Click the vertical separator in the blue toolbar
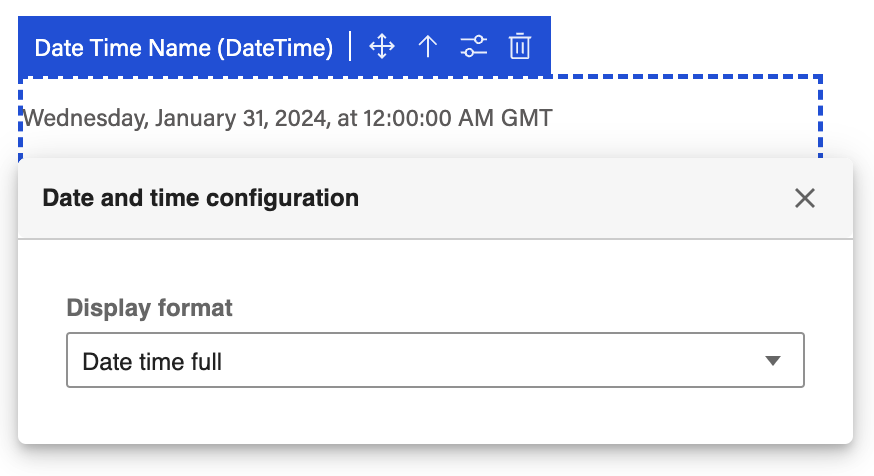This screenshot has height=476, width=874. coord(351,46)
